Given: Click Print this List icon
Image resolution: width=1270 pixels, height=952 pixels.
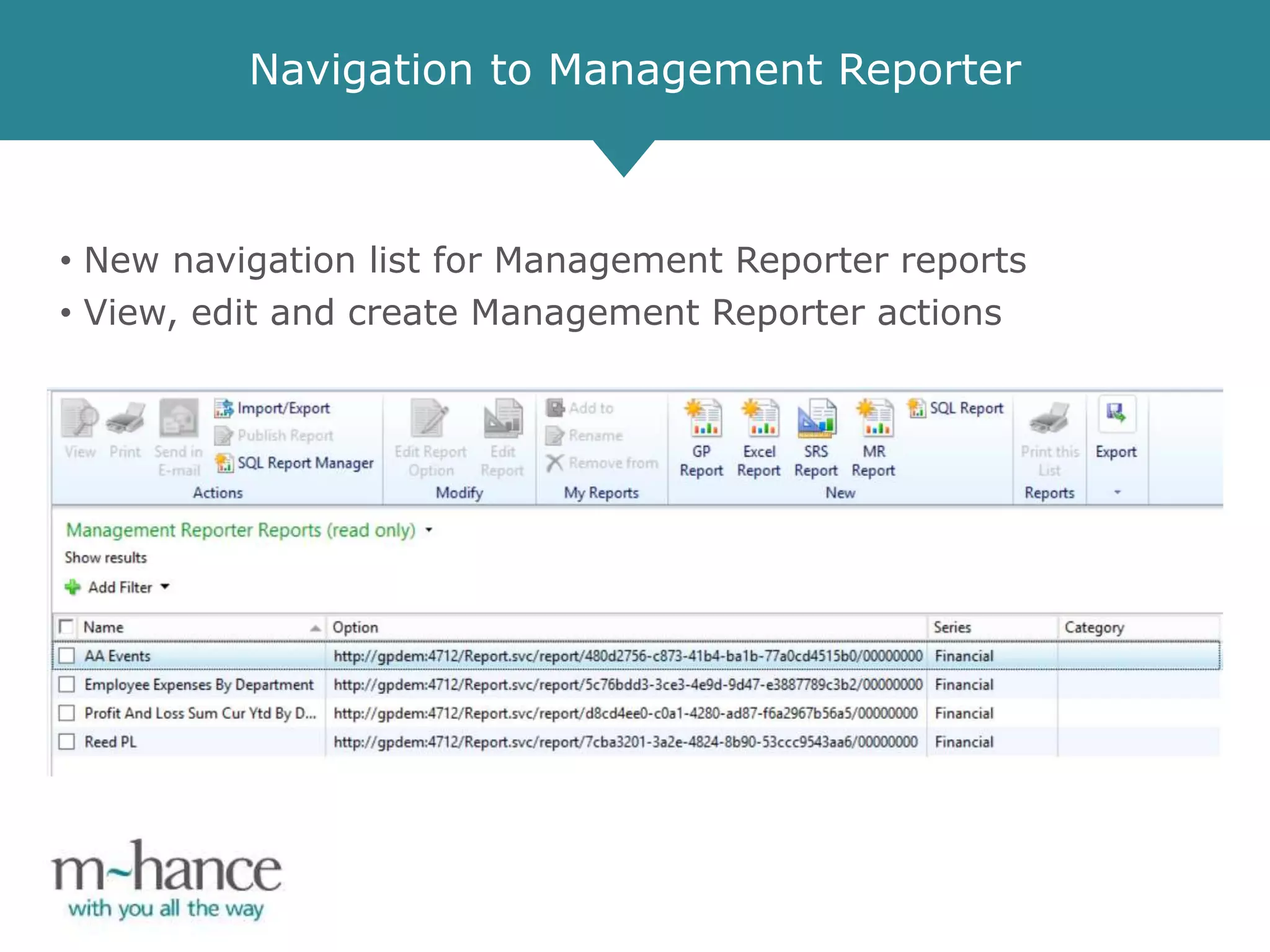Looking at the screenshot, I should point(1049,418).
